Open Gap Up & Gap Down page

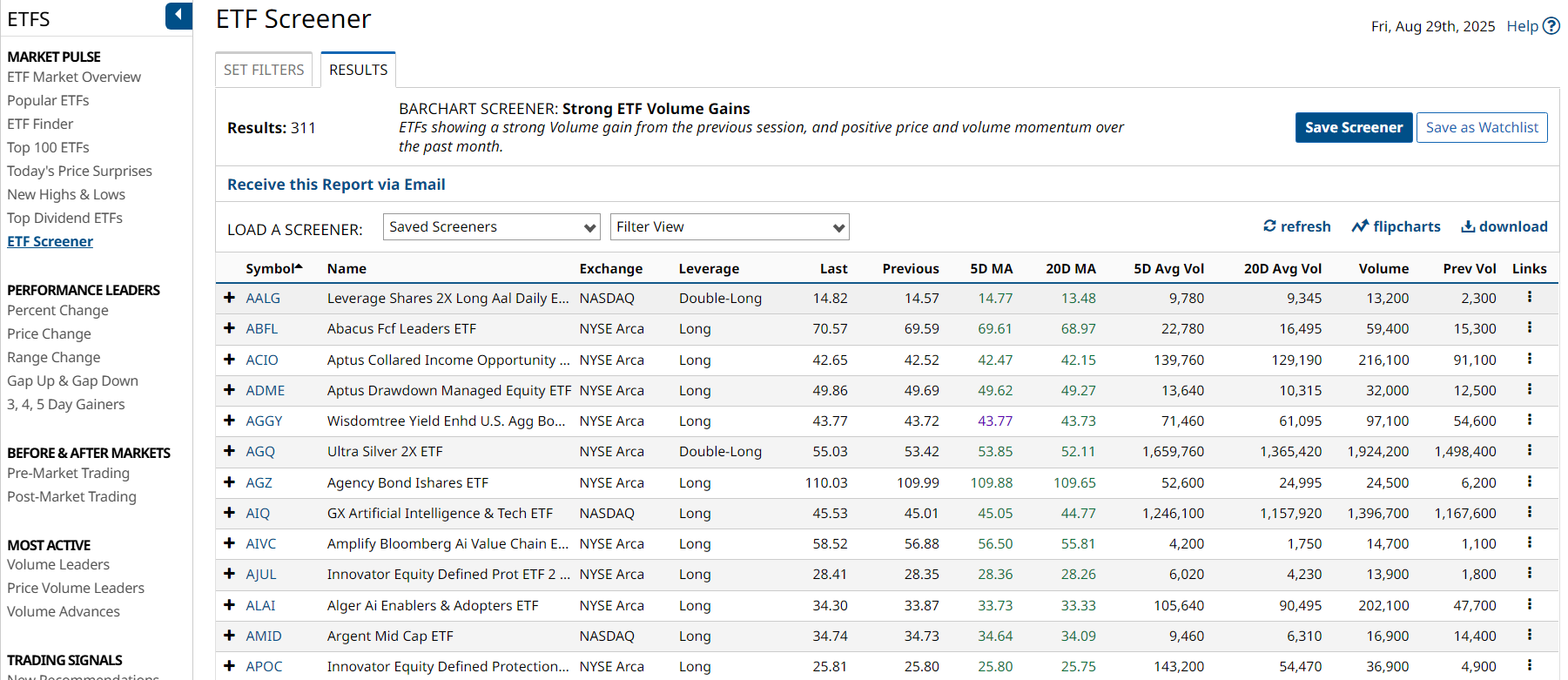72,380
